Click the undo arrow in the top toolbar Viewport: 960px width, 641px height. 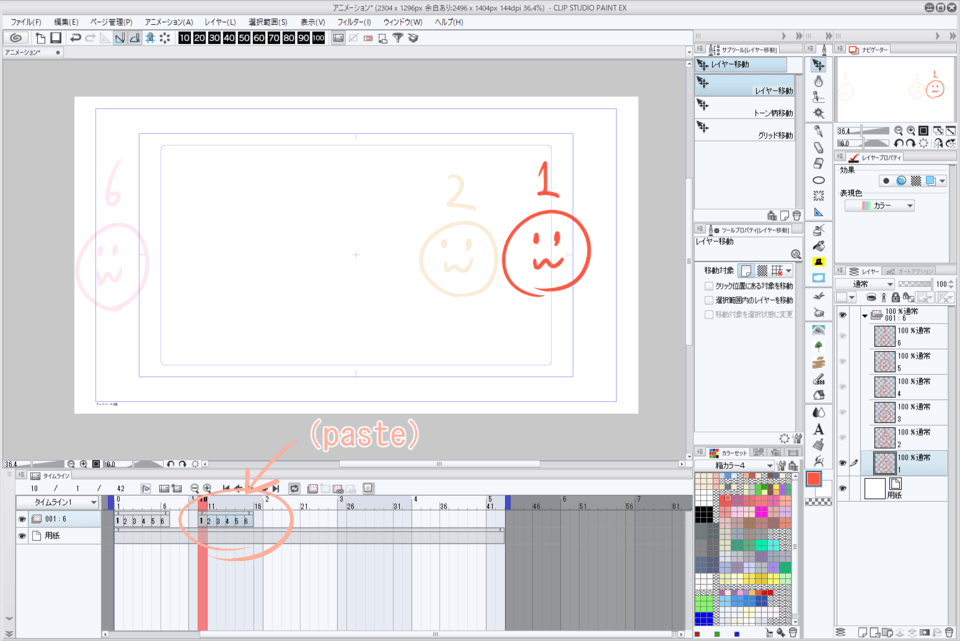(75, 38)
